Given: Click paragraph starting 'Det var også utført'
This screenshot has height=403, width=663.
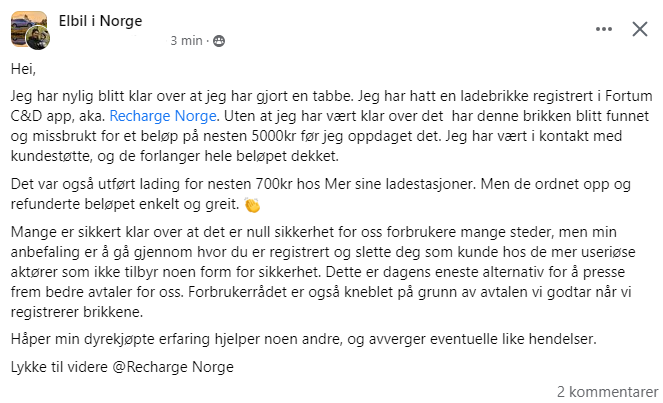Looking at the screenshot, I should pyautogui.click(x=321, y=194).
